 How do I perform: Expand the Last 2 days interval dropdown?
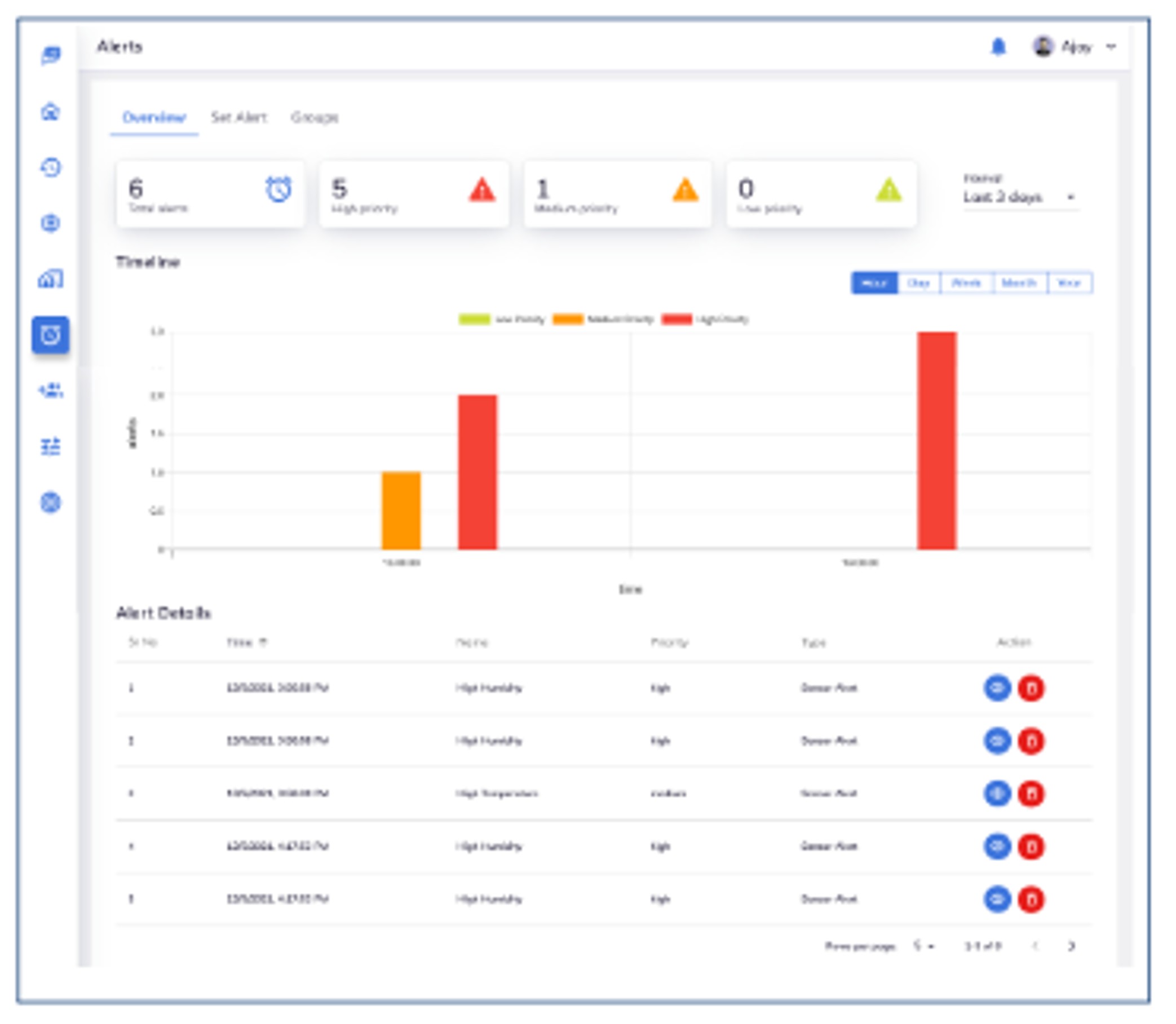point(1020,197)
